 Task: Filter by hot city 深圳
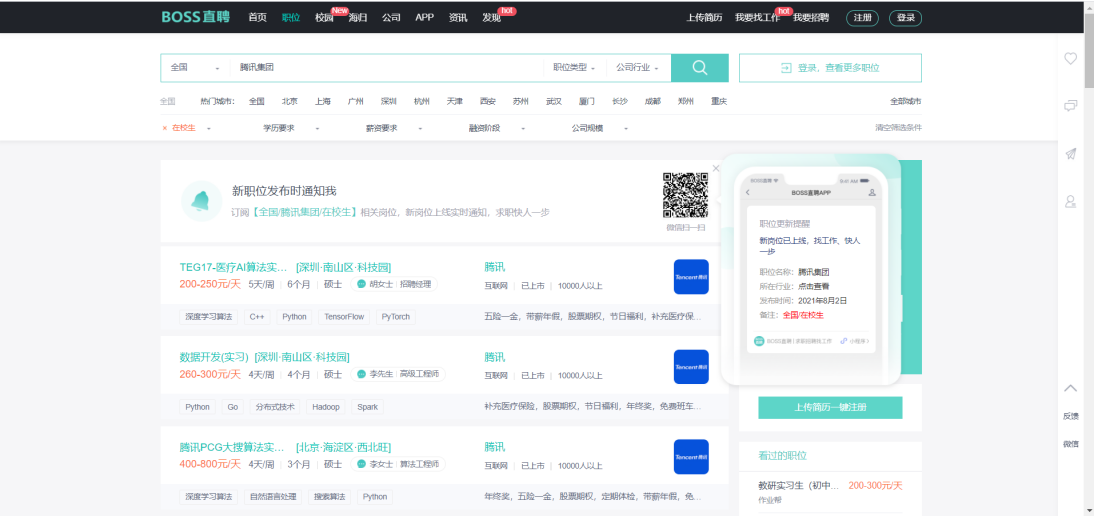pos(389,101)
